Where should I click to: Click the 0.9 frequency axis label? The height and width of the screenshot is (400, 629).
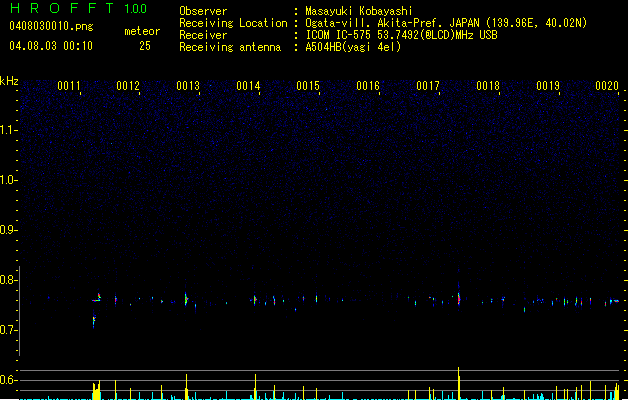tap(8, 230)
